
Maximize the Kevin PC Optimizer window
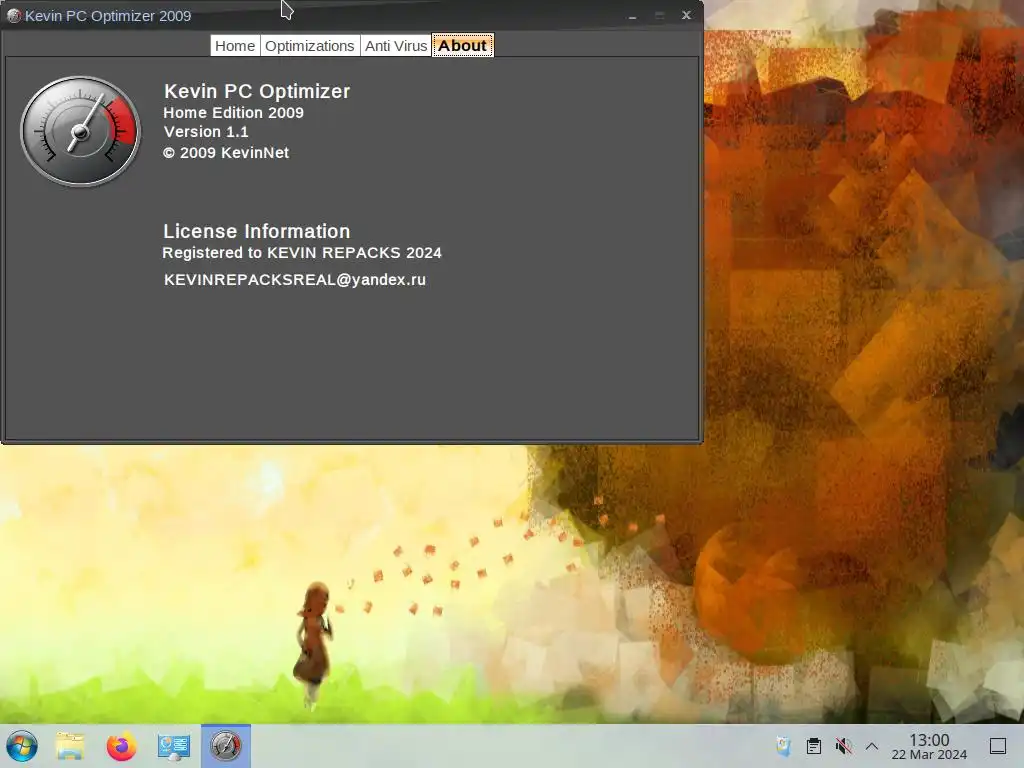pos(660,16)
